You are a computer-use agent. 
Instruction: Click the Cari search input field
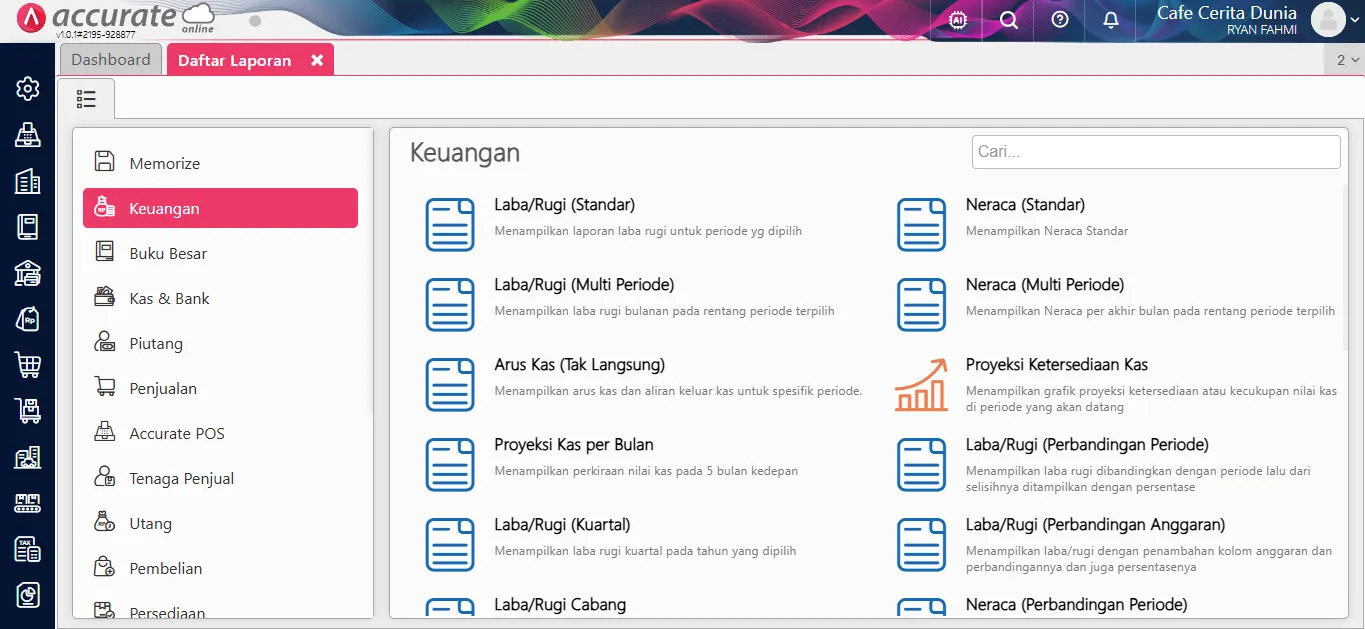1155,151
